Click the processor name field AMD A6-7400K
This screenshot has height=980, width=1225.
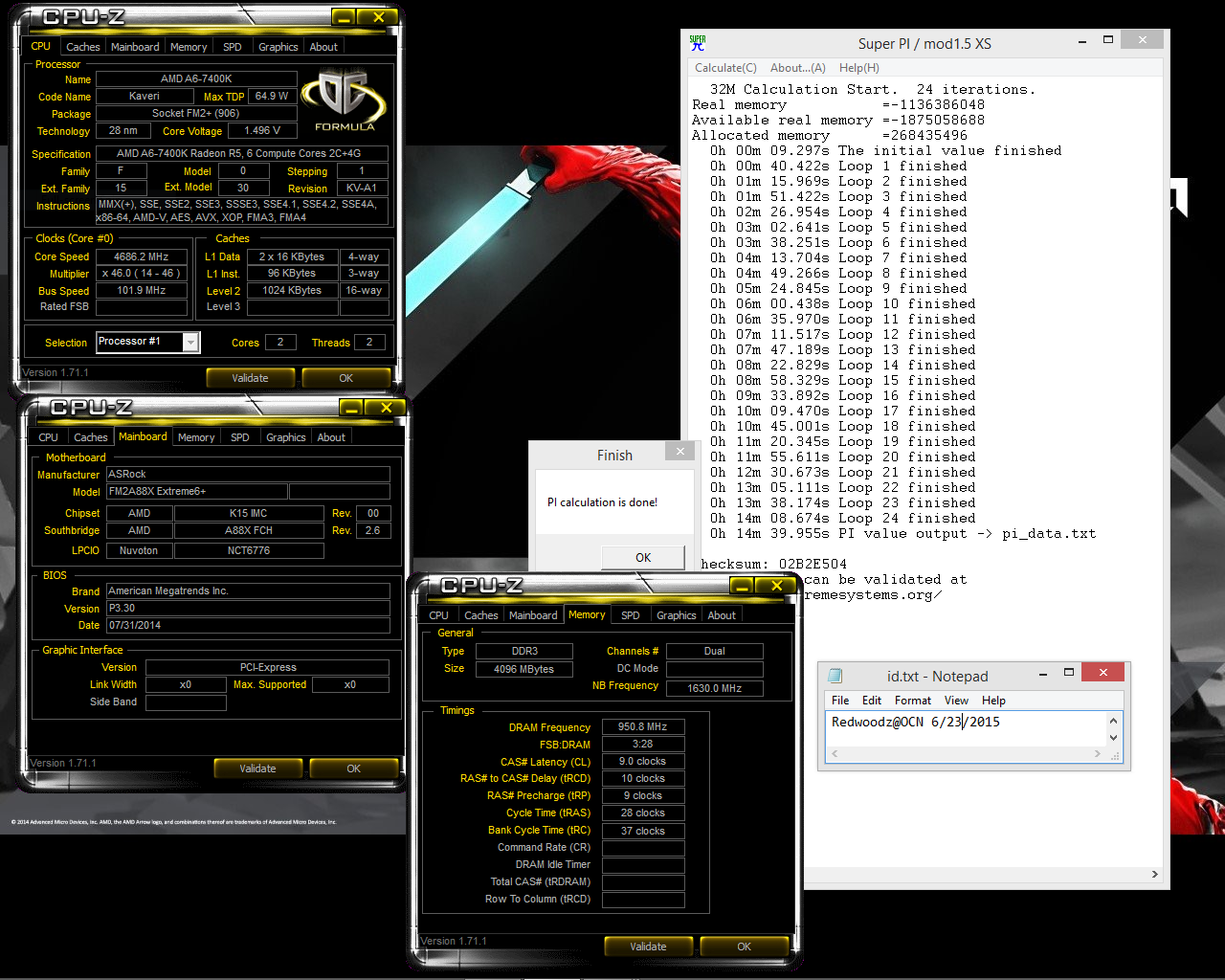tap(196, 79)
